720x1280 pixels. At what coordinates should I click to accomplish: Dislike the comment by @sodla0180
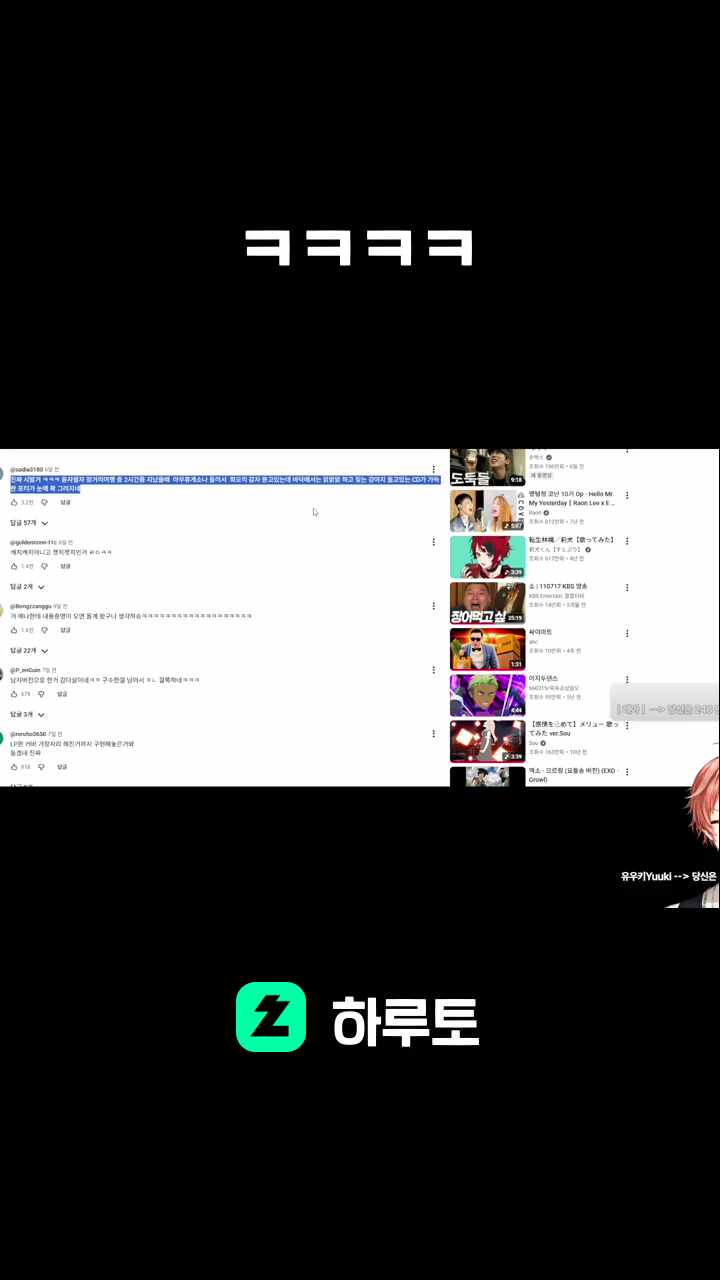coord(44,502)
